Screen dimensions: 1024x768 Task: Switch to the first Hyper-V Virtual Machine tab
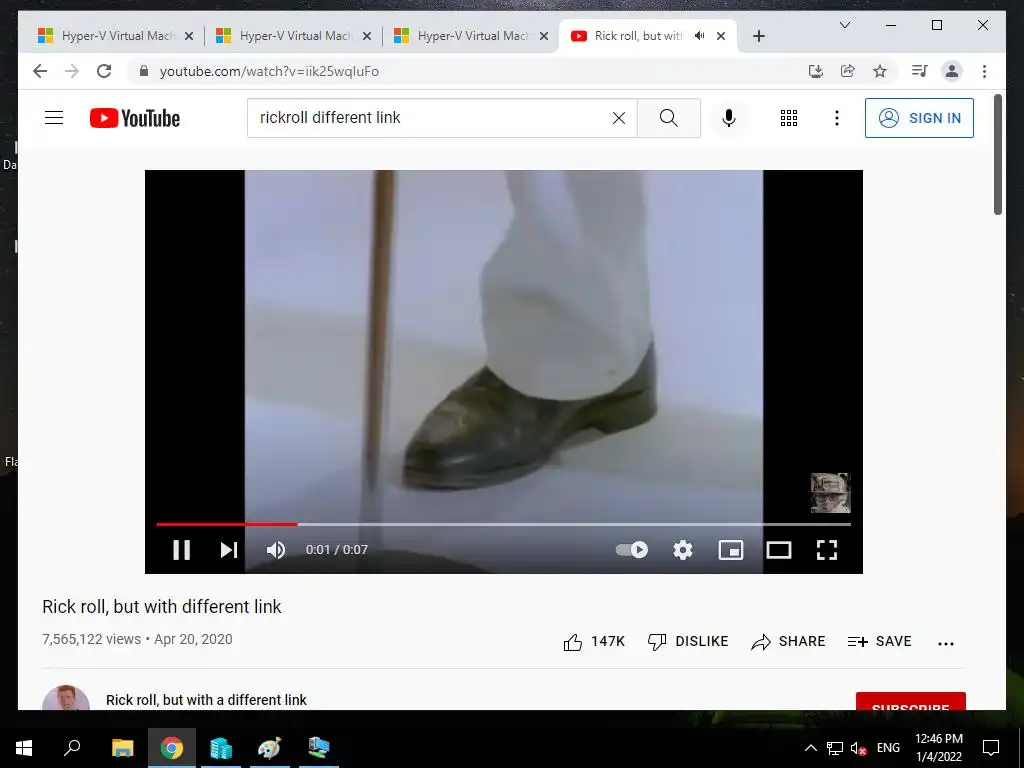[x=116, y=36]
